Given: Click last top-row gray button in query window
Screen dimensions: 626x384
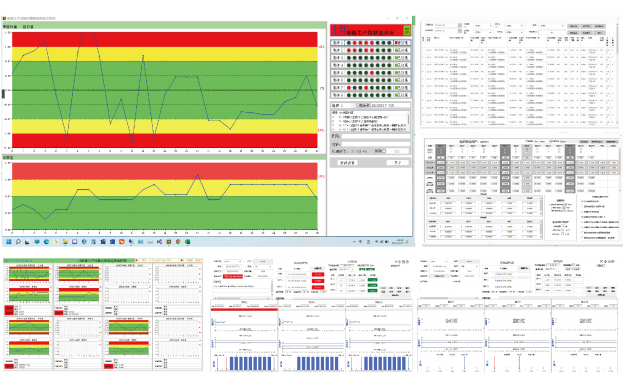Looking at the screenshot, I should pyautogui.click(x=599, y=26).
